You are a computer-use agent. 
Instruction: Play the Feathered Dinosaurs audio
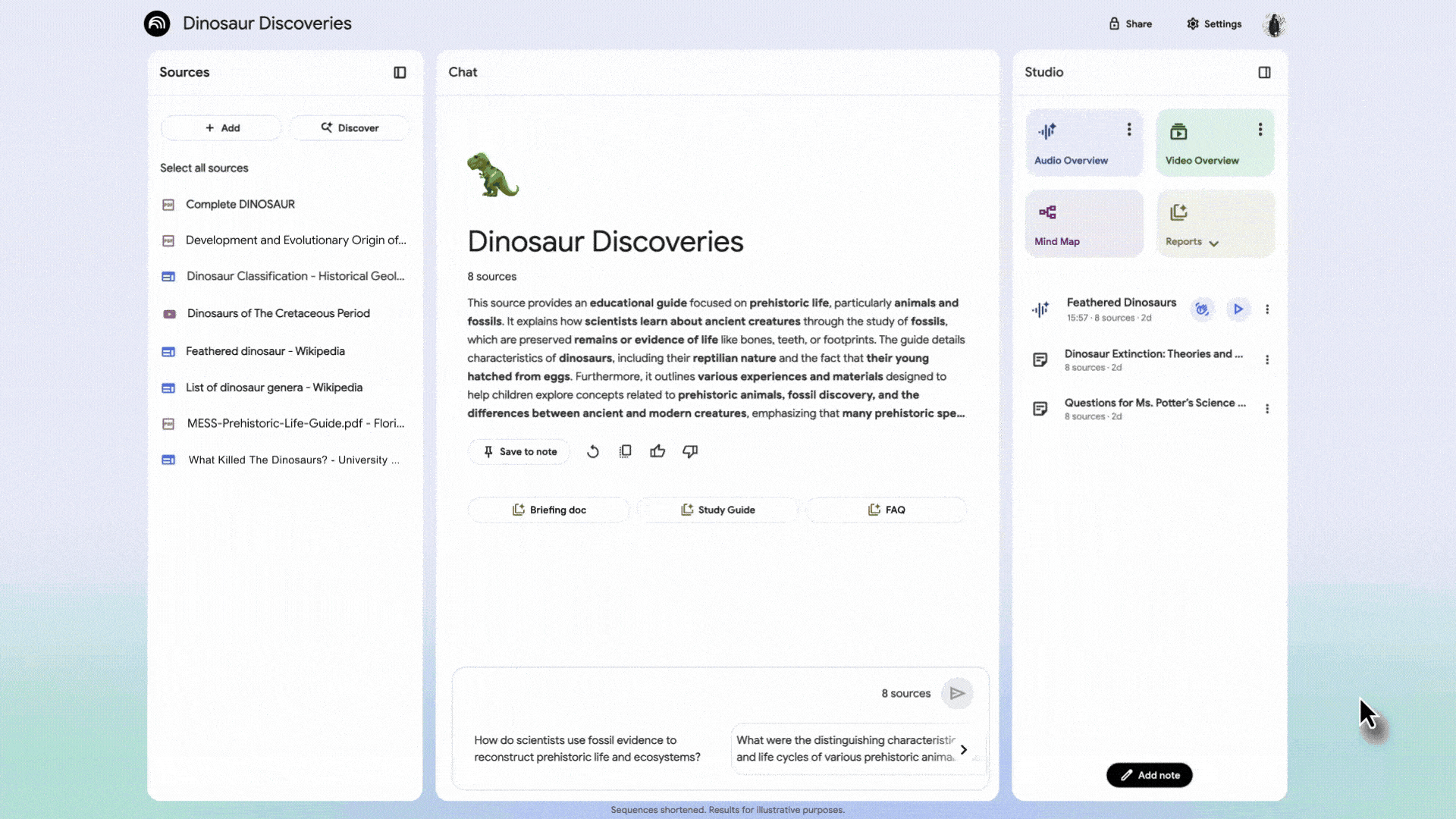(x=1238, y=309)
